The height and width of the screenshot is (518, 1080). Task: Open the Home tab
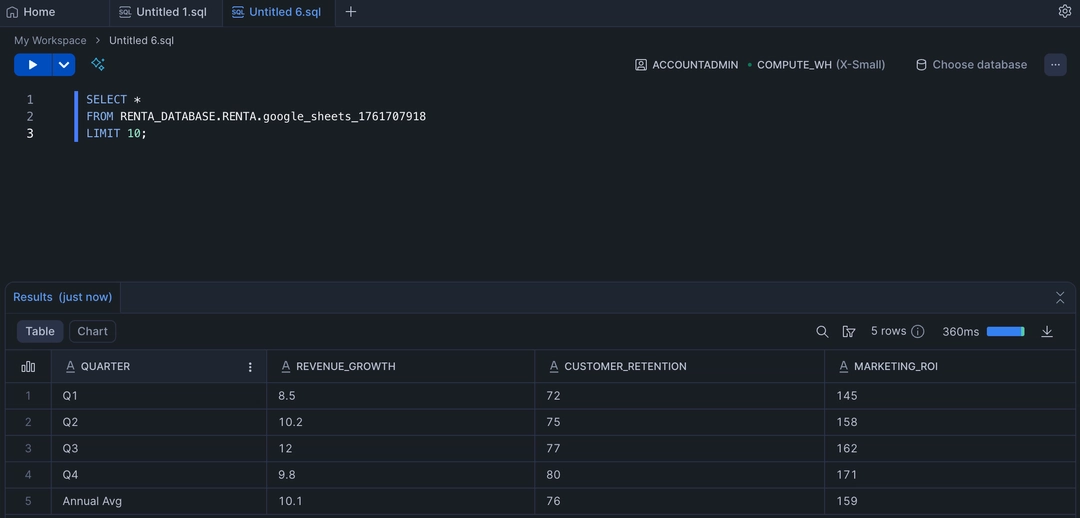click(x=31, y=12)
